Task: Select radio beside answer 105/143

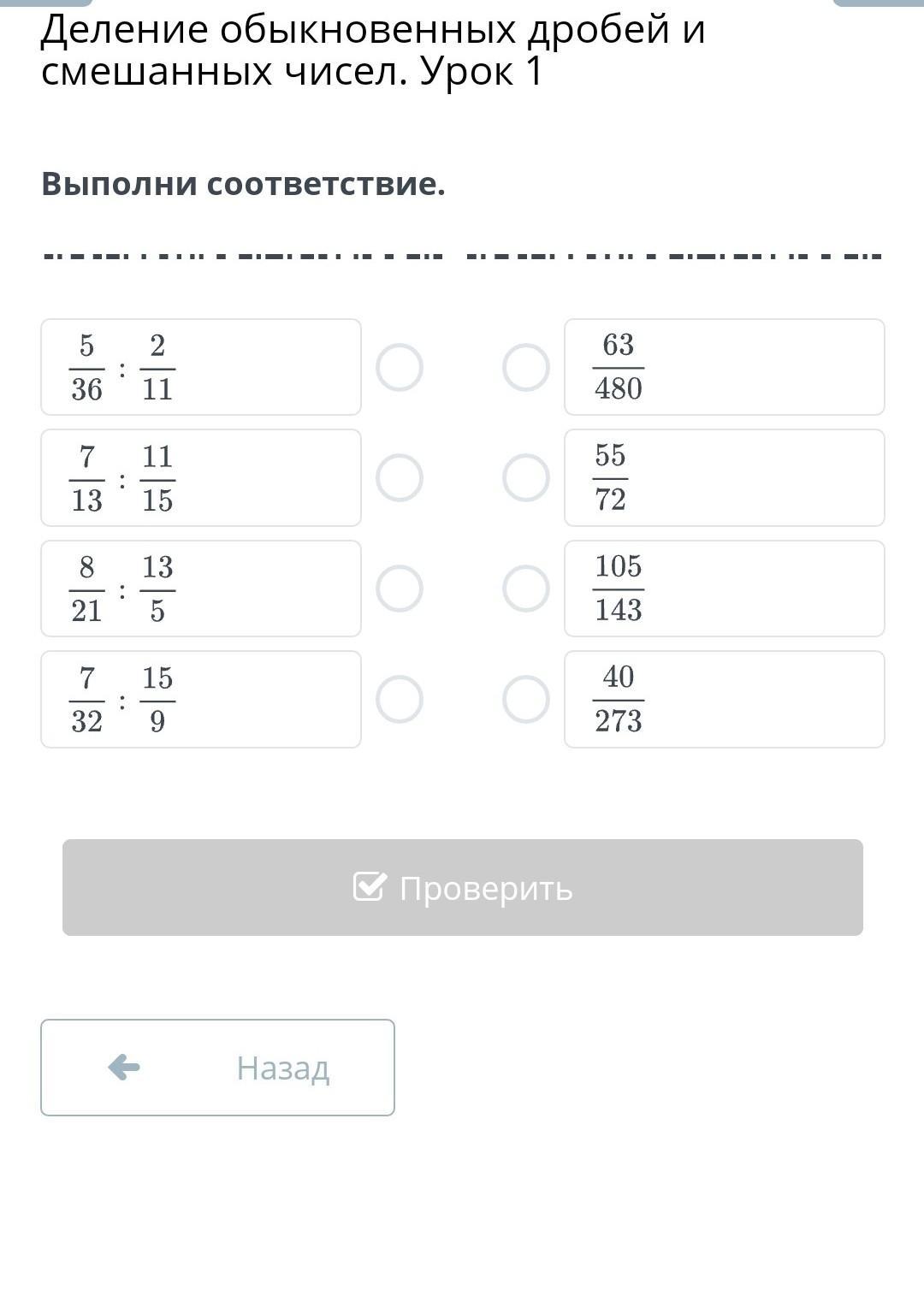Action: click(x=525, y=589)
